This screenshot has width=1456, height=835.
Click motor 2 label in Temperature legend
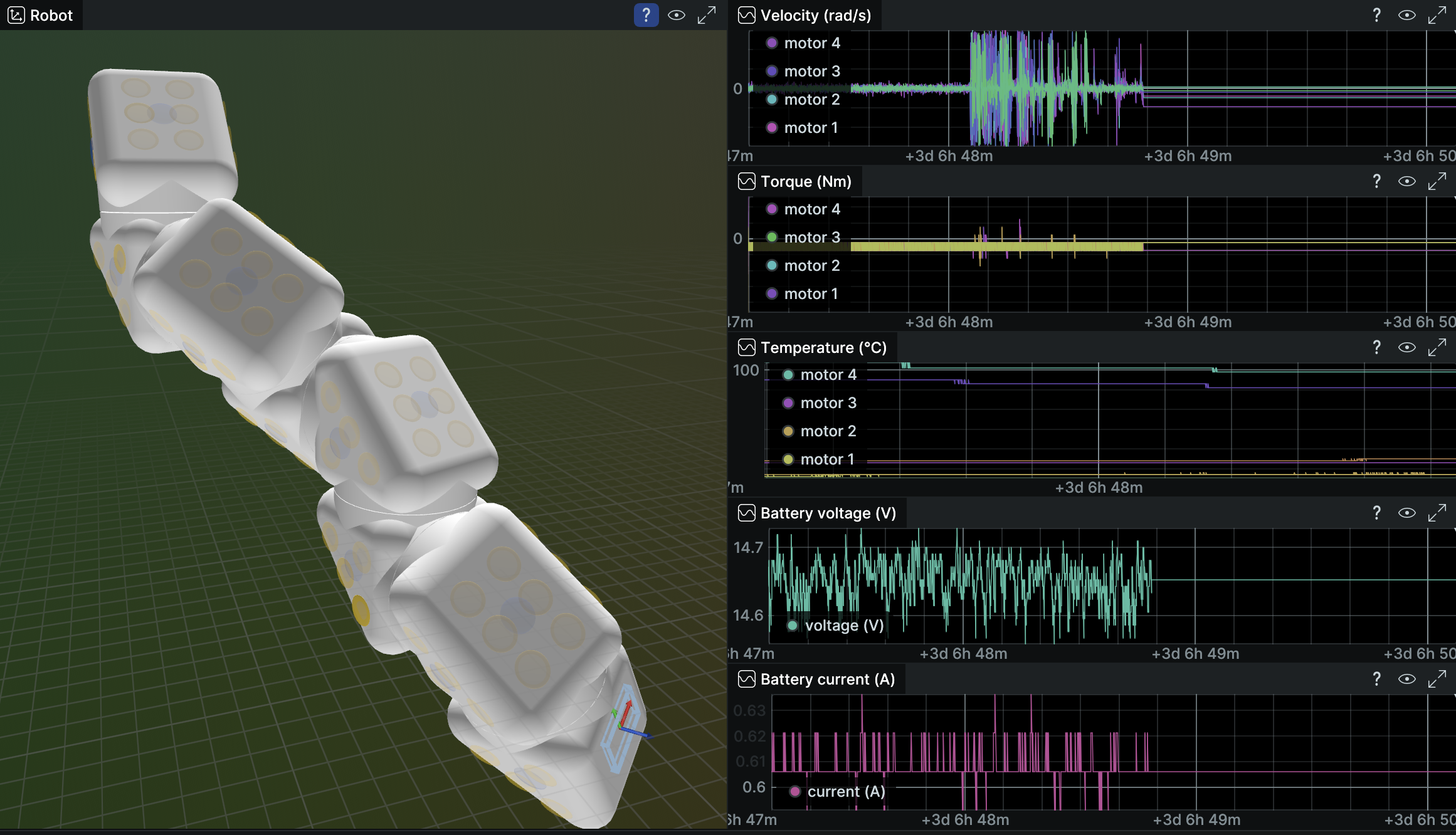click(828, 431)
